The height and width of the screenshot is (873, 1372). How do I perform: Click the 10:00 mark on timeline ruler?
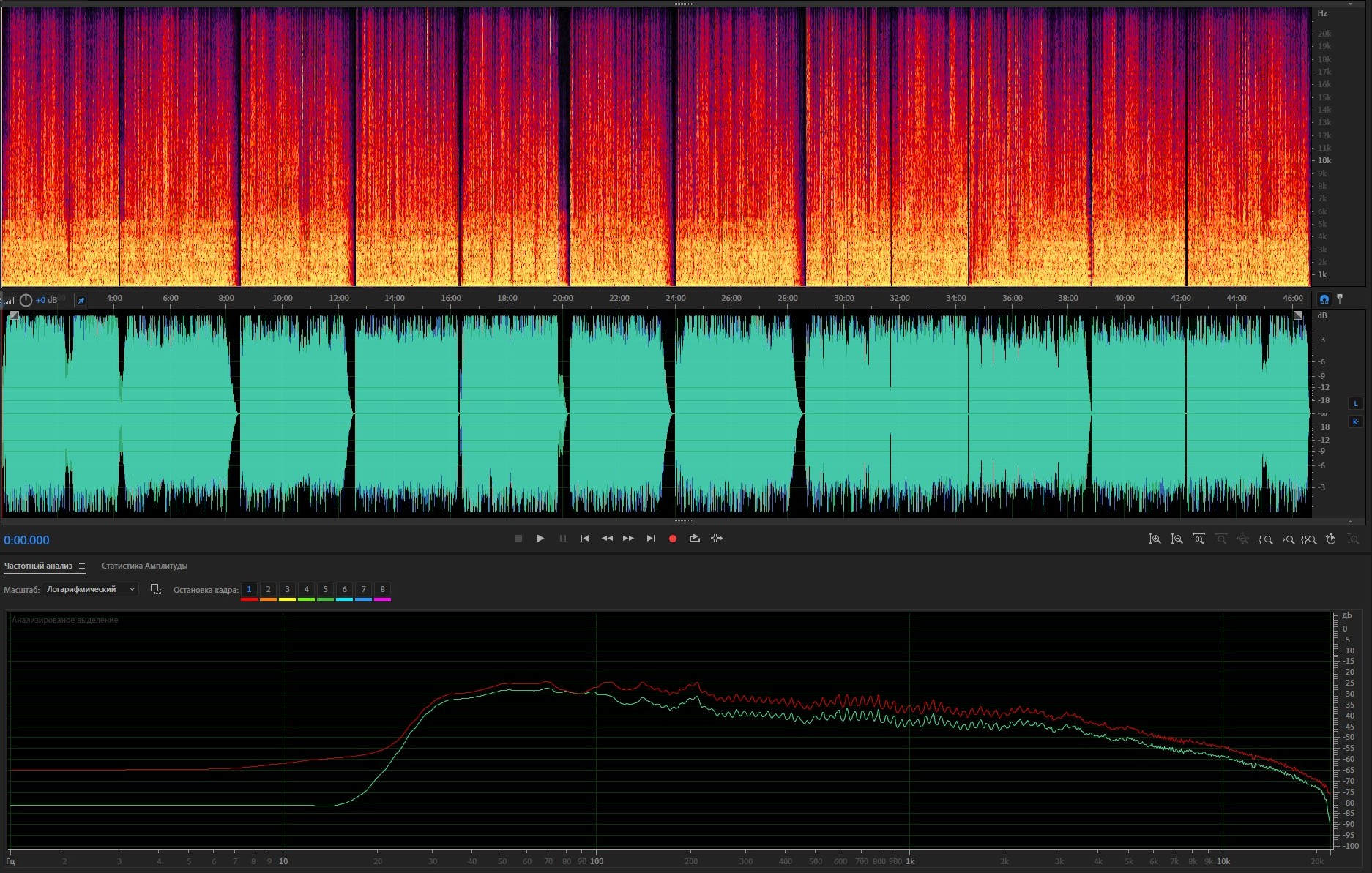click(x=283, y=298)
